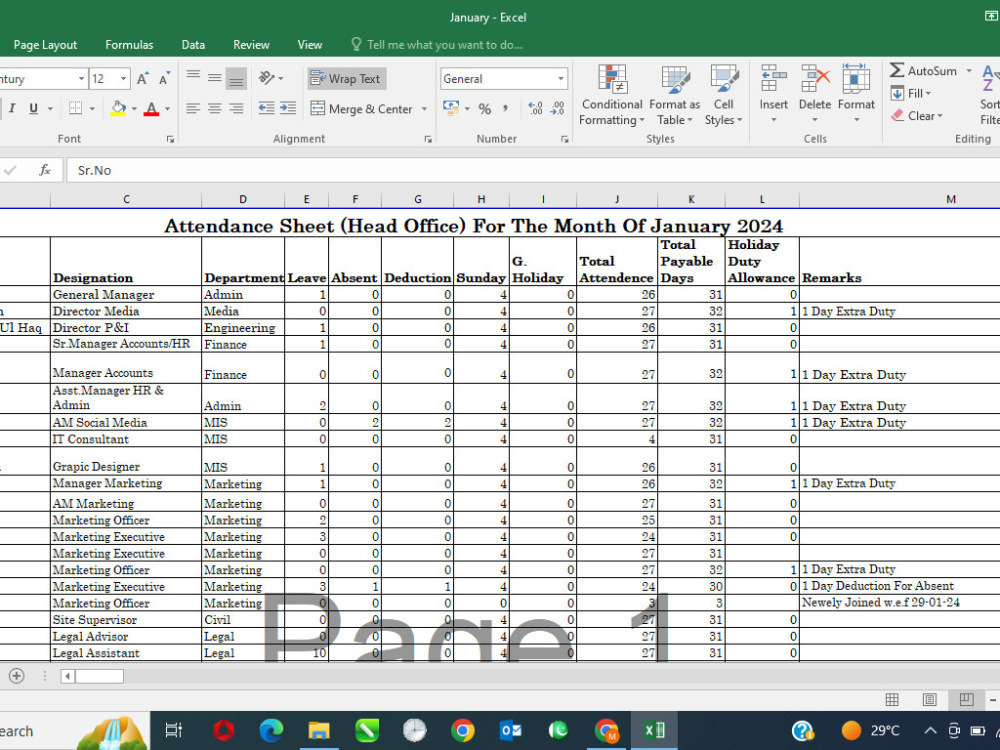Click AutoSum
This screenshot has height=750, width=1000.
(x=923, y=71)
